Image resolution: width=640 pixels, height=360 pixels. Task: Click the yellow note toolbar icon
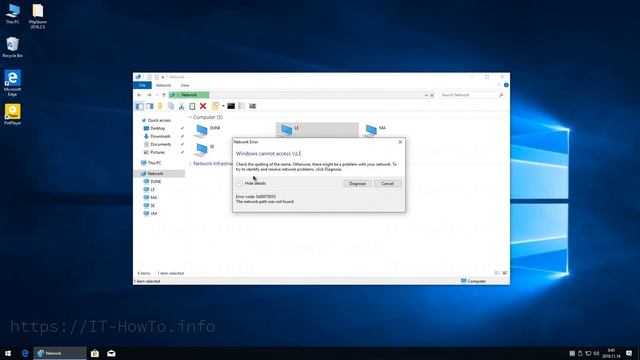(215, 106)
